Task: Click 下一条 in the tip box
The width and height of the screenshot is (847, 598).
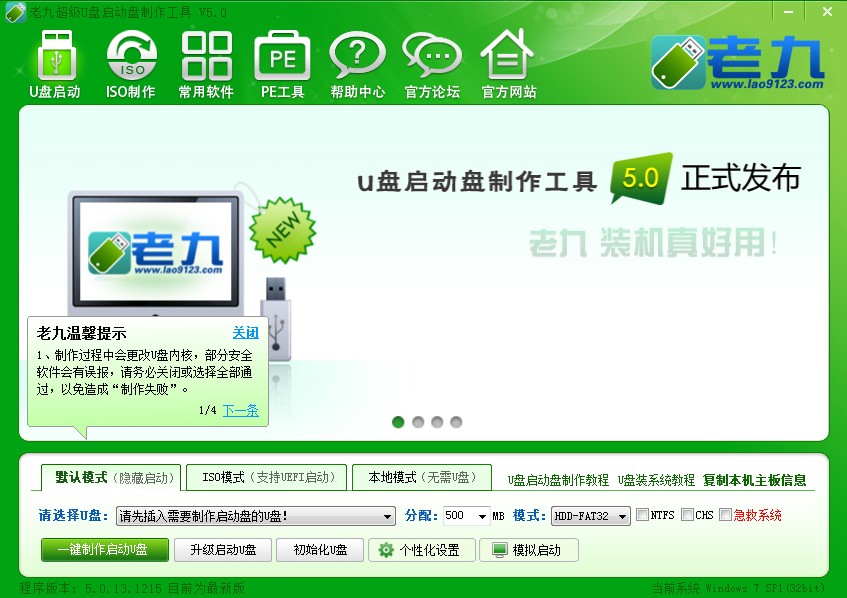Action: tap(240, 410)
